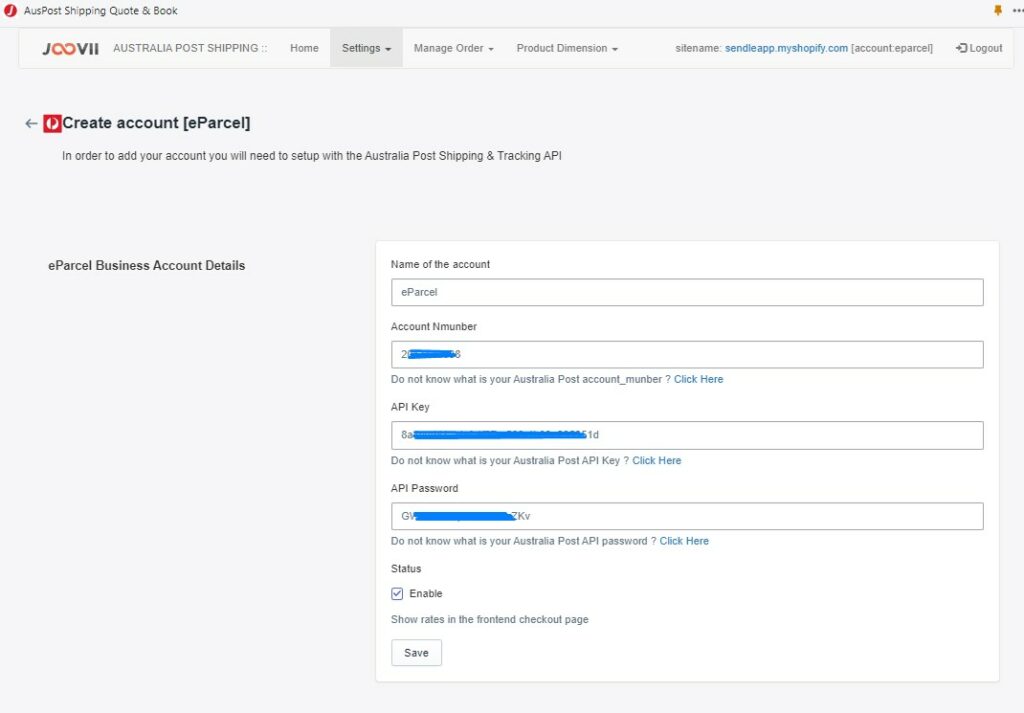Click the Create account [eParcel] heading
Screen dimensions: 1024x713
click(156, 123)
